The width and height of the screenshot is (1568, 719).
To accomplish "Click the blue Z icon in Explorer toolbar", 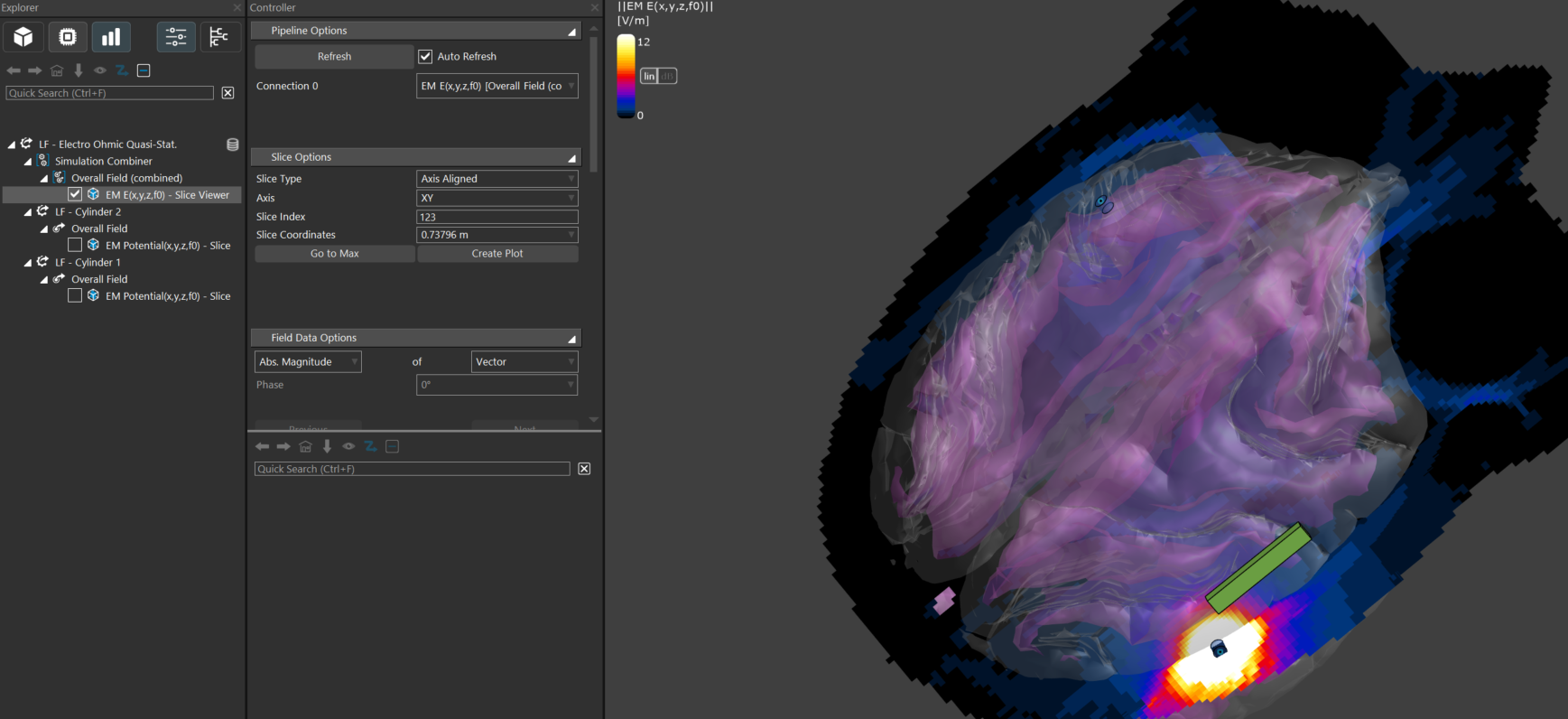I will pos(122,70).
